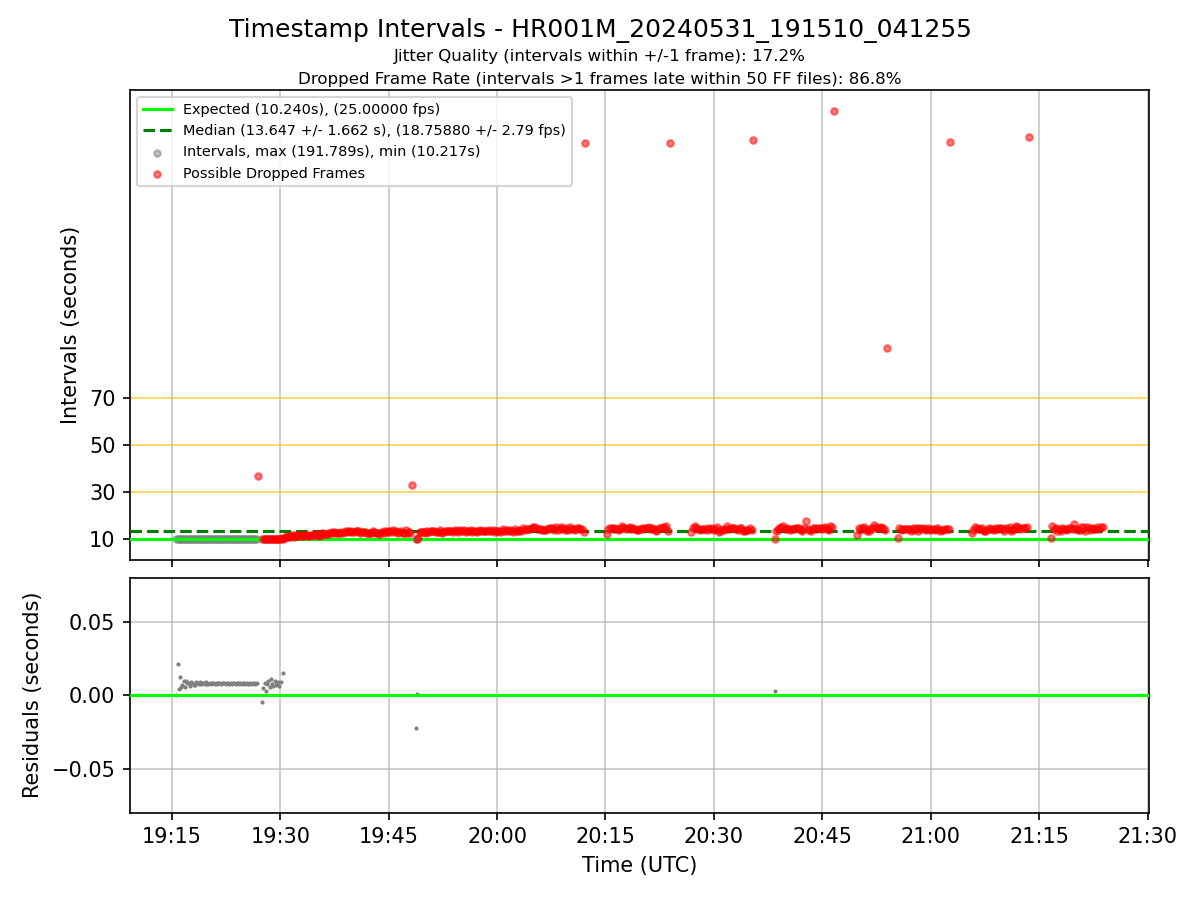Click the top red outlier point near 20:12

pyautogui.click(x=585, y=143)
